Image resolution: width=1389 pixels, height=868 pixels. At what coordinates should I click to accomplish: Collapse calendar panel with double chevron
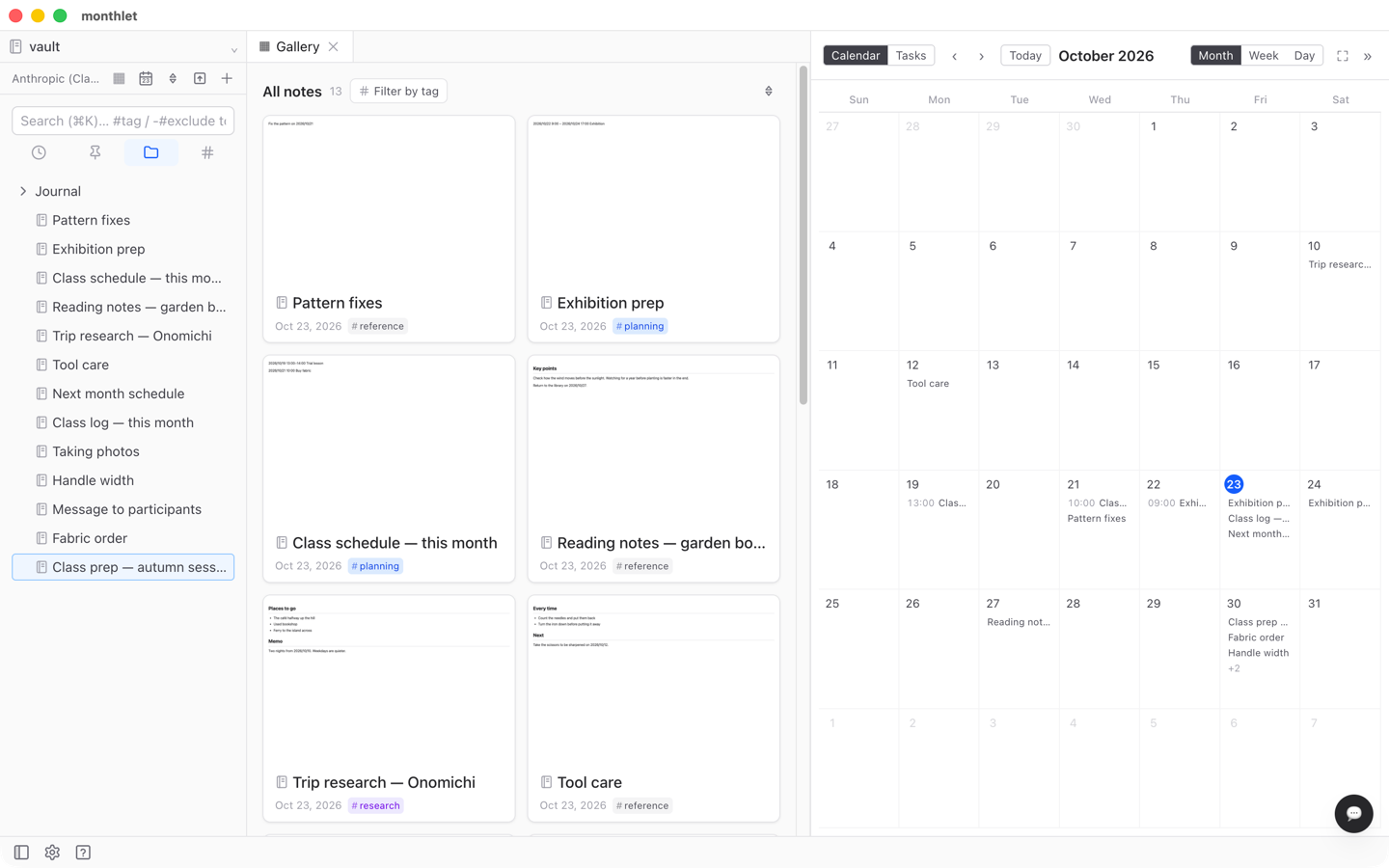1368,56
